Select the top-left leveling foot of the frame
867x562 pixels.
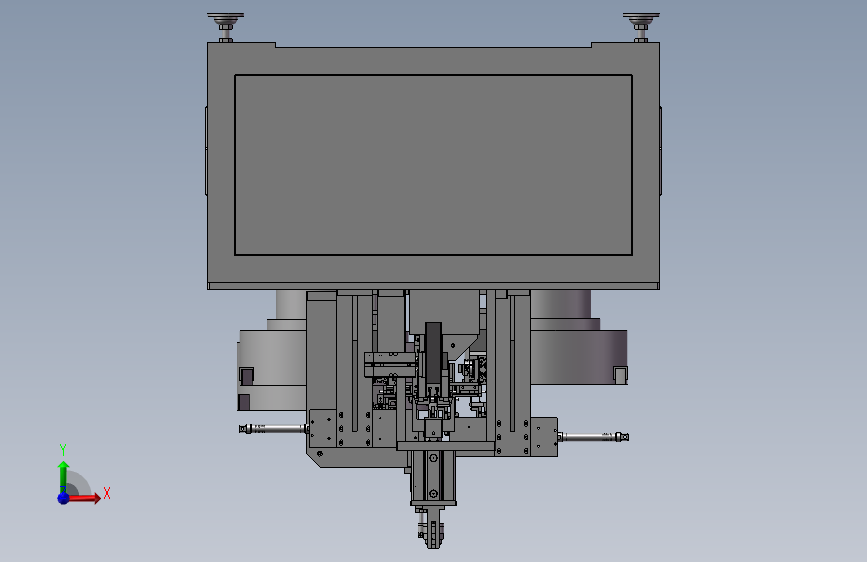225,27
